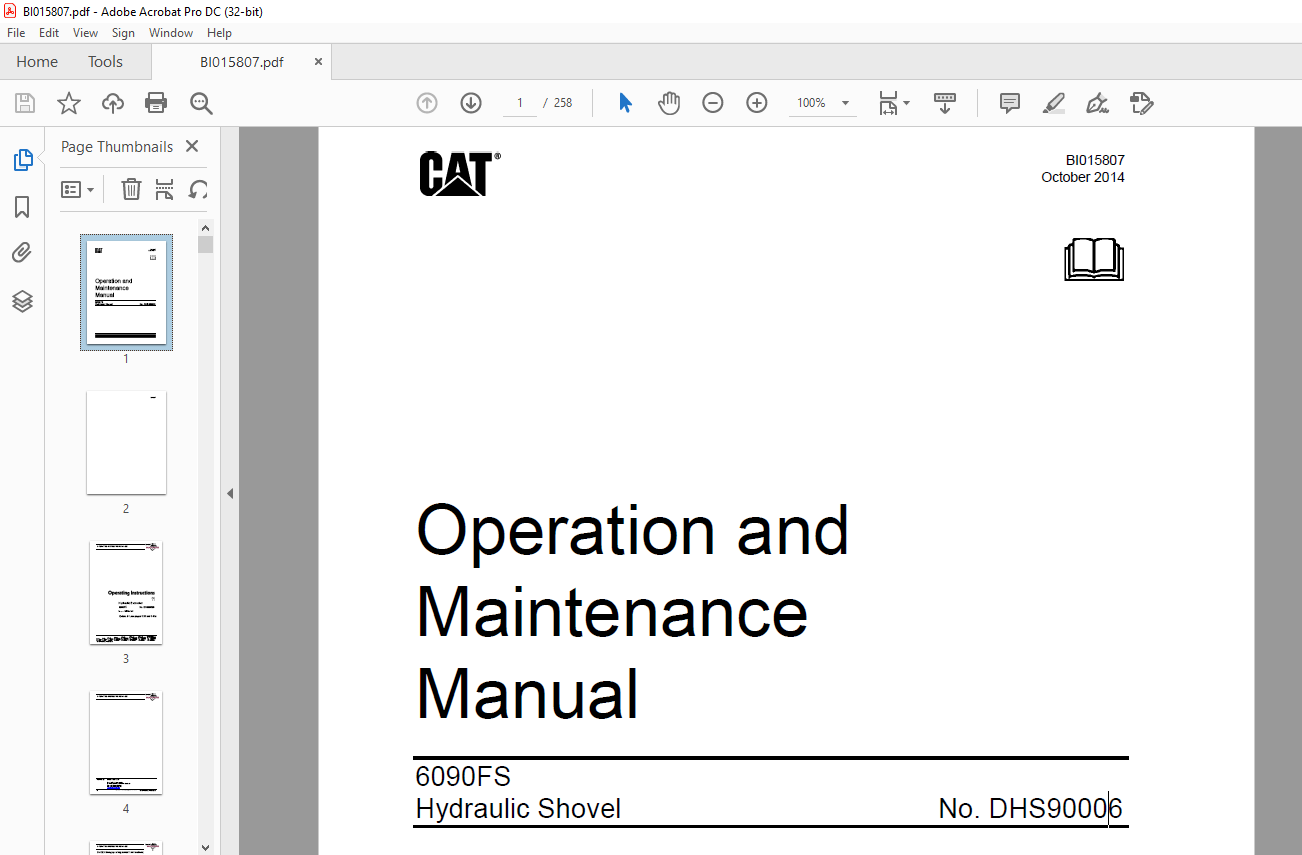The width and height of the screenshot is (1302, 855).
Task: Click the 'Hydraulic Shovel' text
Action: 518,809
